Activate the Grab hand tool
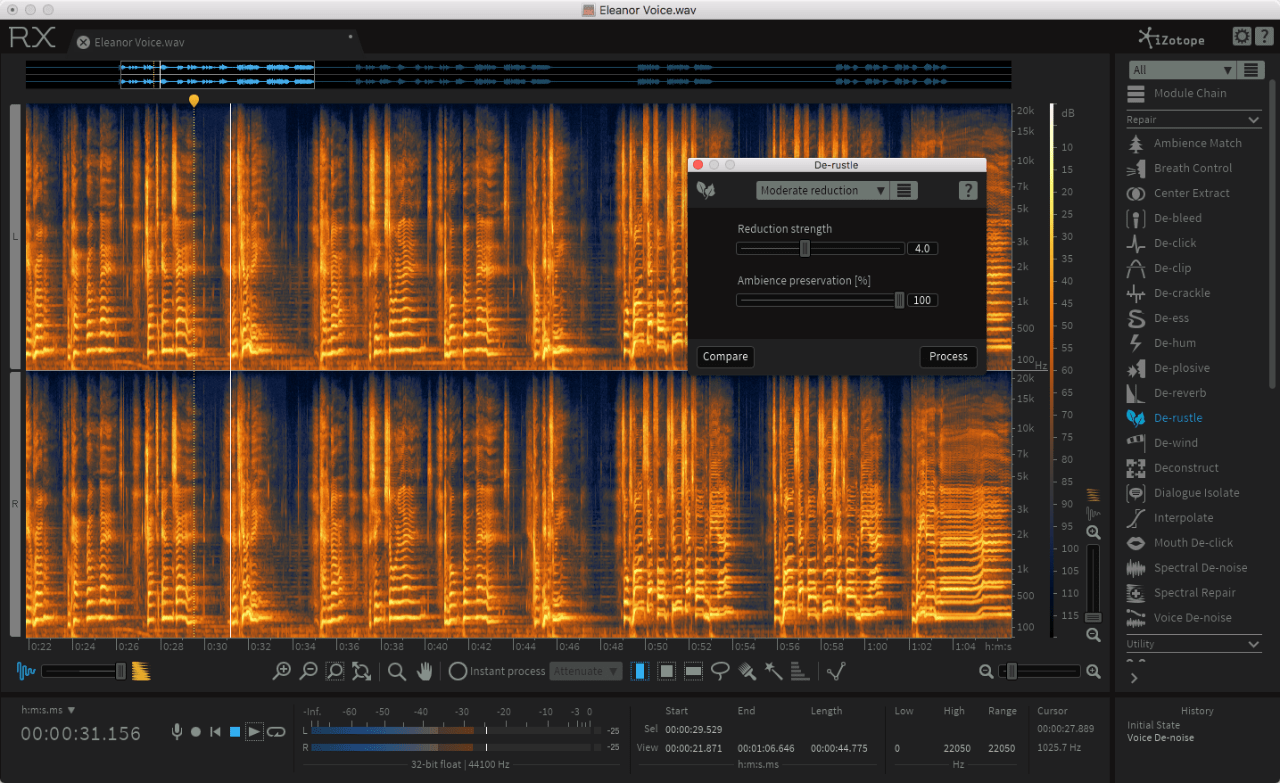This screenshot has width=1280, height=783. point(424,671)
